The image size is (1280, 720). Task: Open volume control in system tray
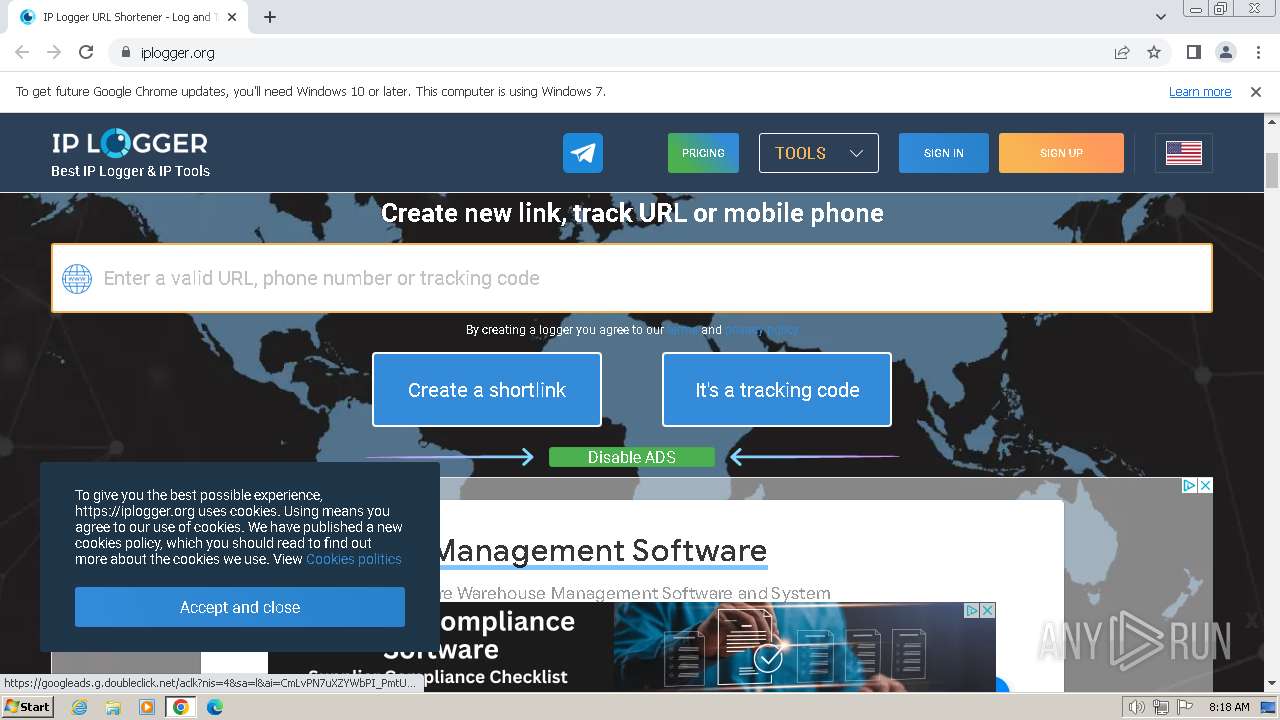(x=1137, y=707)
